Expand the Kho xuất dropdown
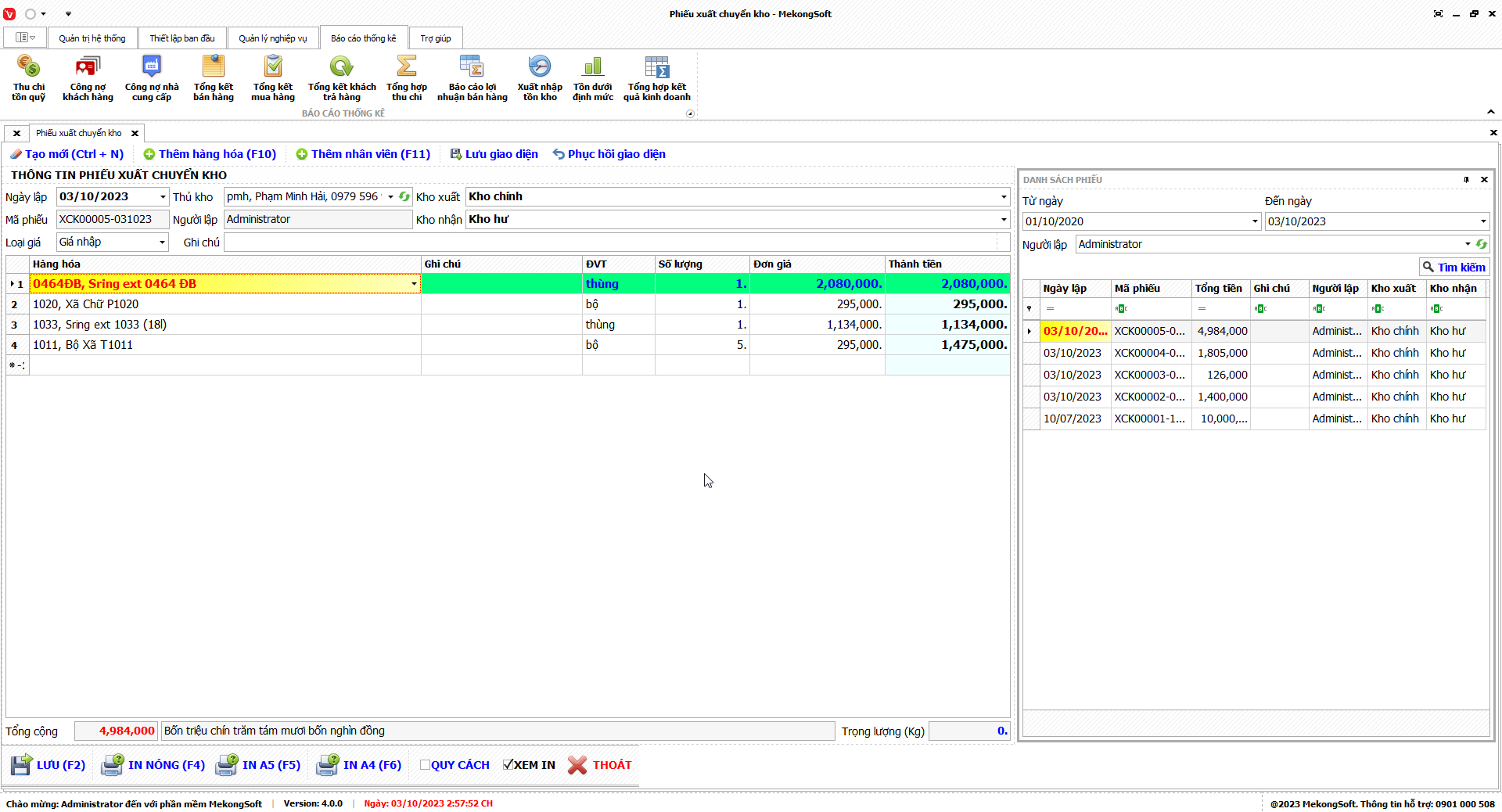 (x=1004, y=196)
